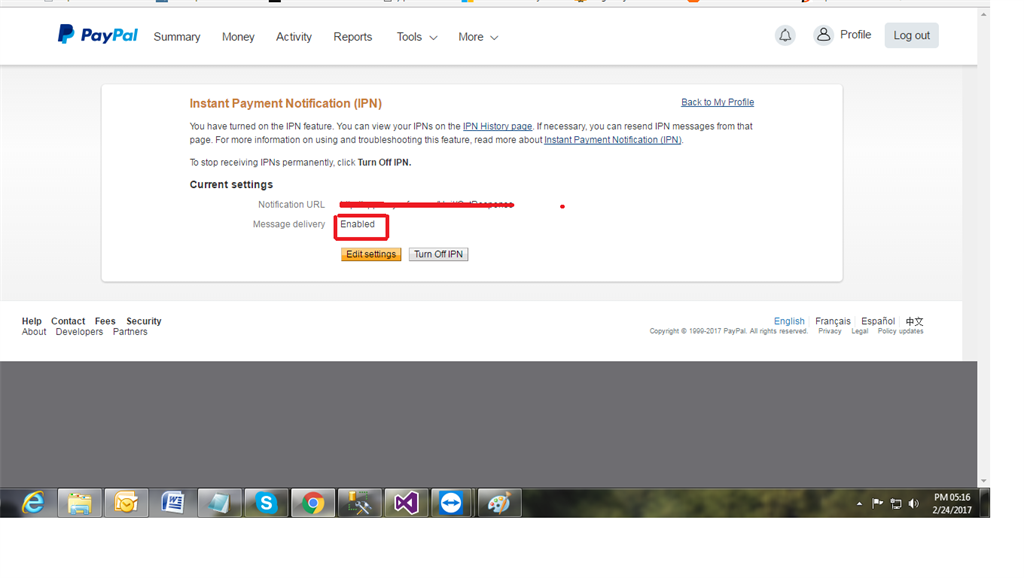Screen dimensions: 1024x578
Task: Click the Current settings heading
Action: click(231, 185)
